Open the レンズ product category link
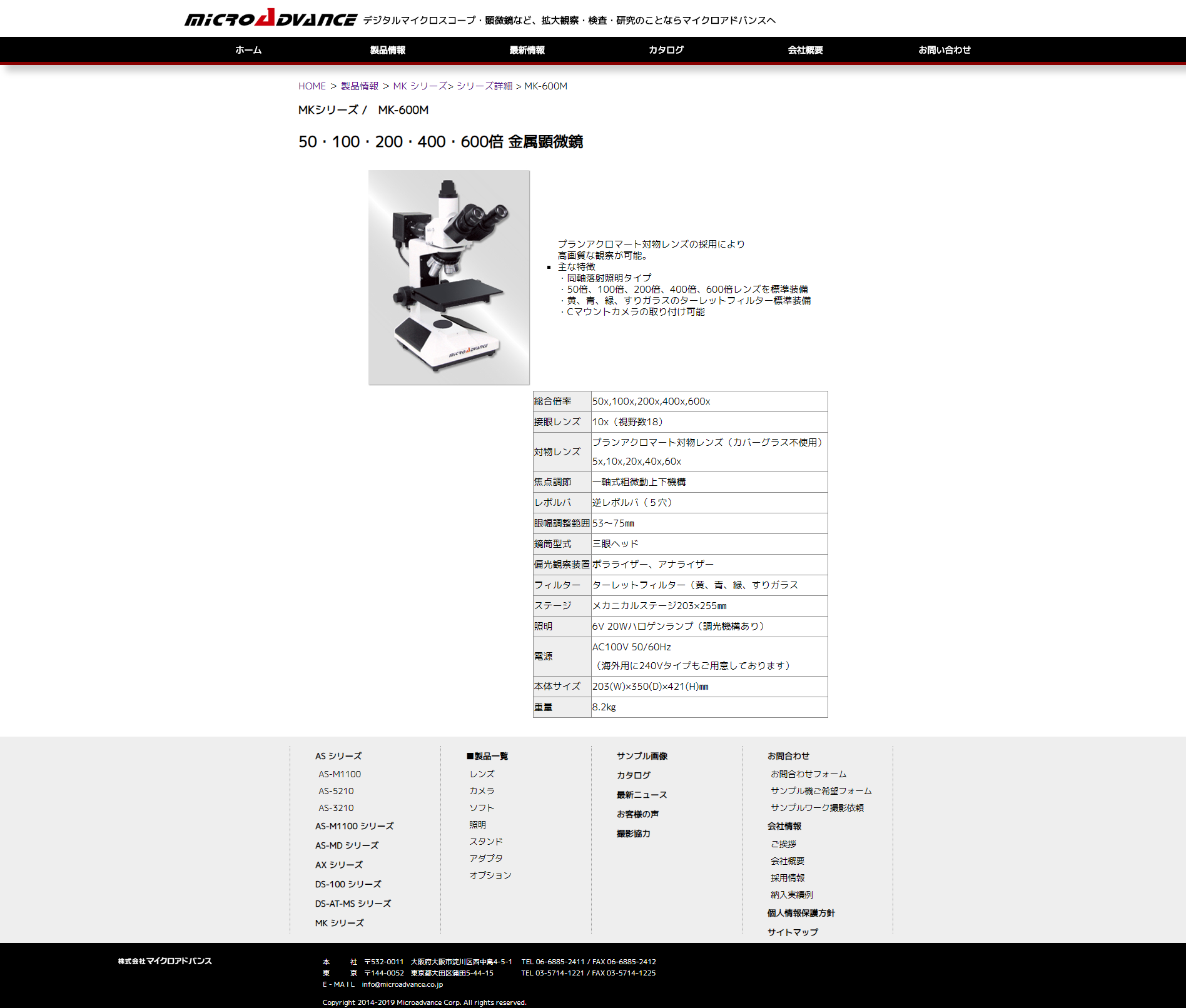Screen dimensions: 1186x1008 pos(482,774)
